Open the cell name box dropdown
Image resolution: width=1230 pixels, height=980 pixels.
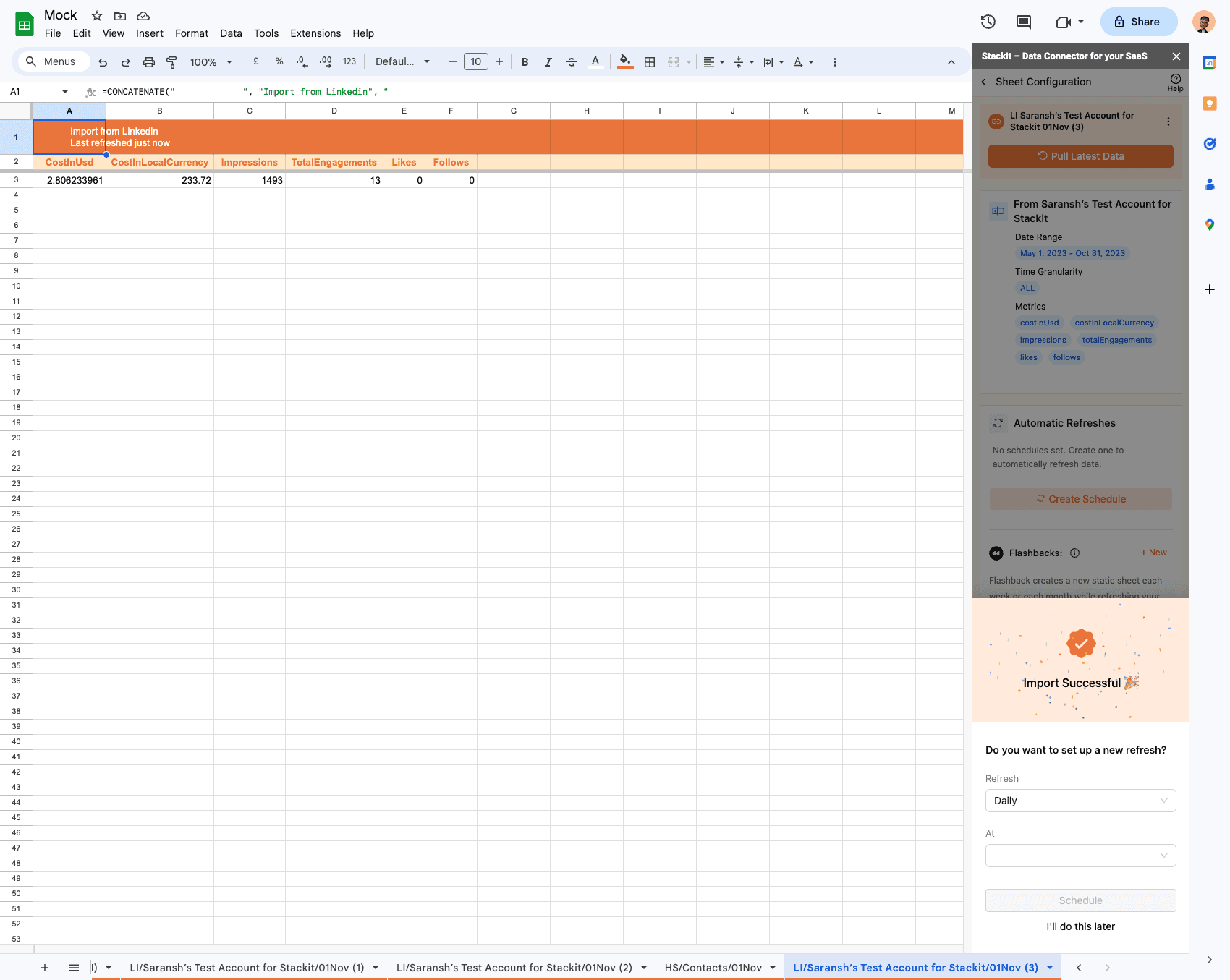coord(65,92)
